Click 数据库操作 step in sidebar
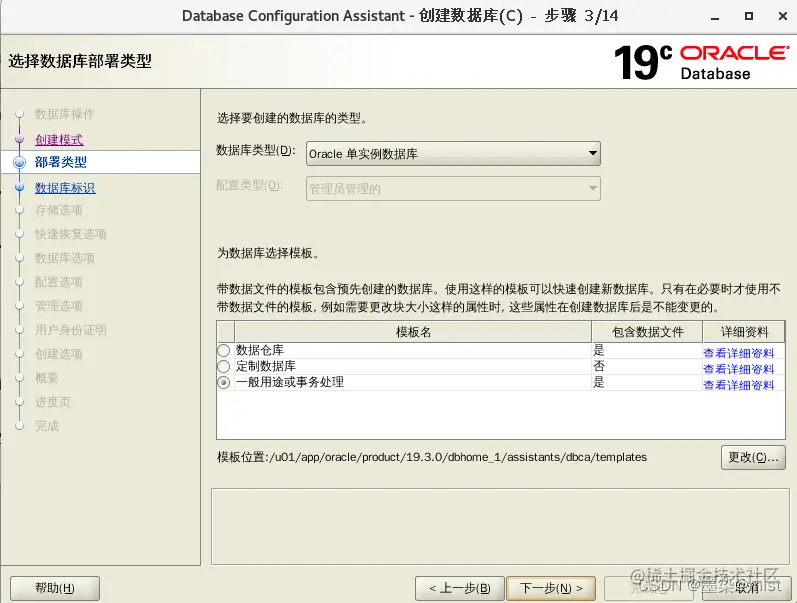 pos(65,114)
